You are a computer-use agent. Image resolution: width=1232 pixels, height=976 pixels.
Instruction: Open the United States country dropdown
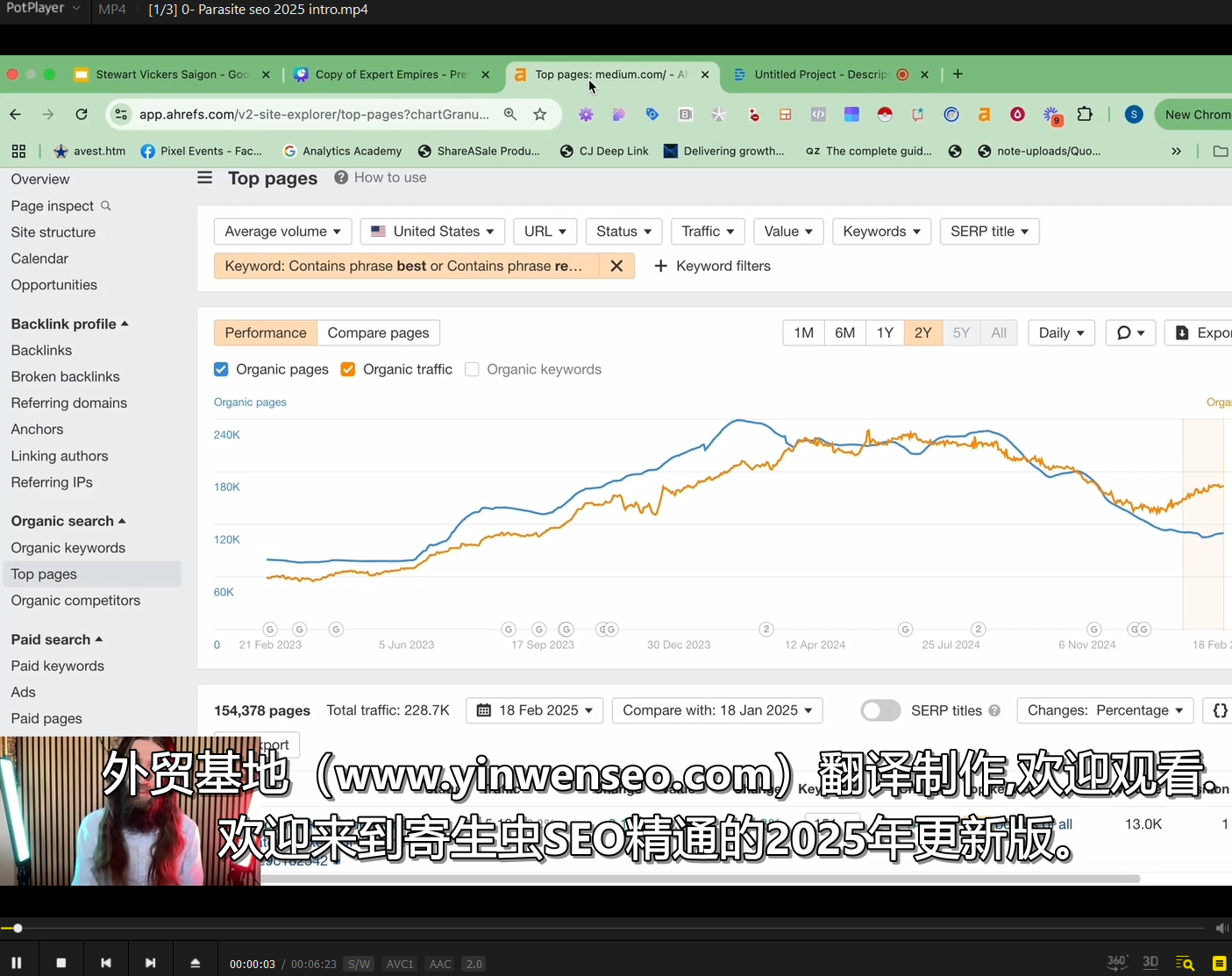click(431, 231)
